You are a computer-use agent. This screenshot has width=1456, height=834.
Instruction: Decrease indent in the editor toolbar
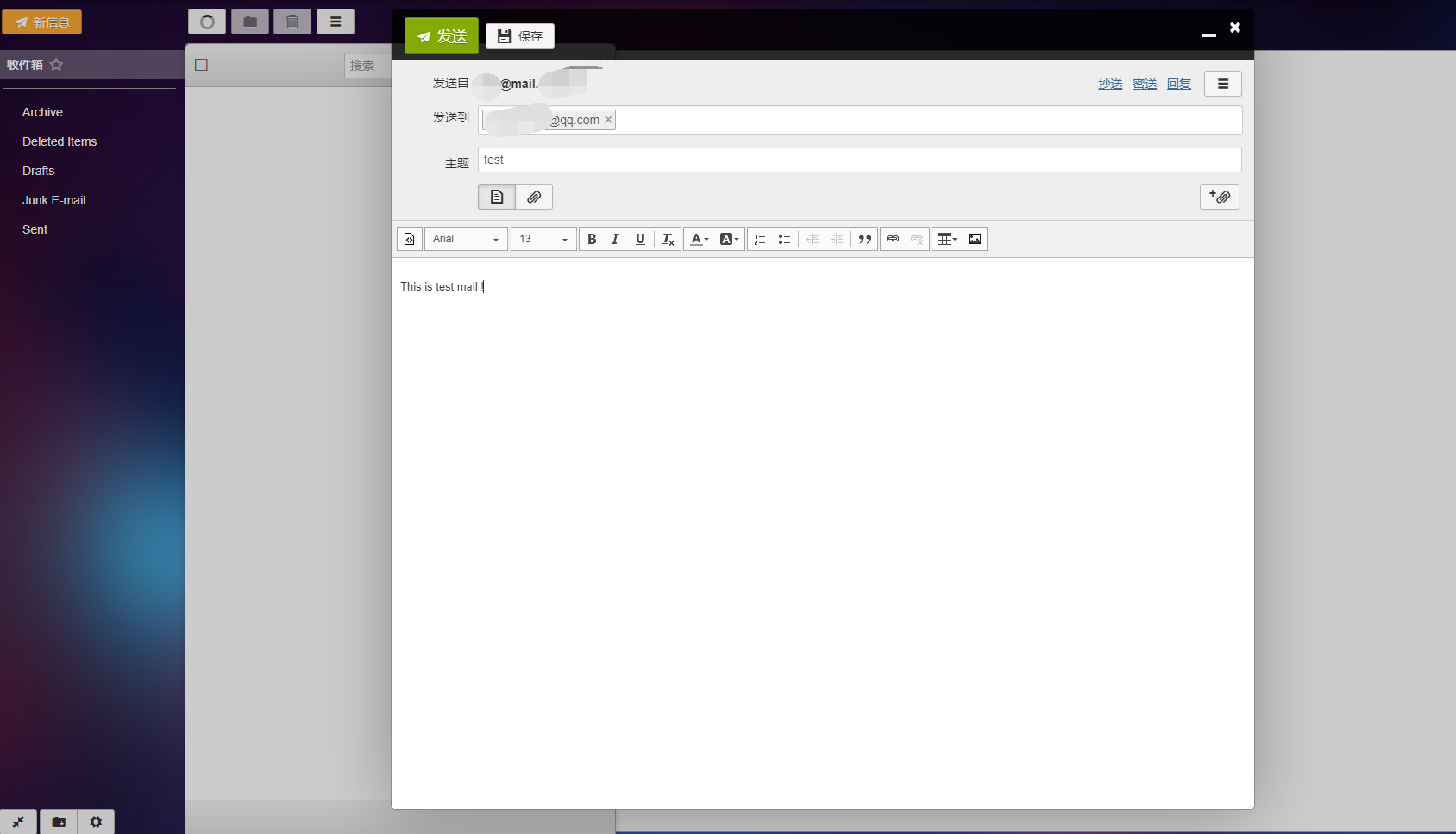click(x=813, y=239)
